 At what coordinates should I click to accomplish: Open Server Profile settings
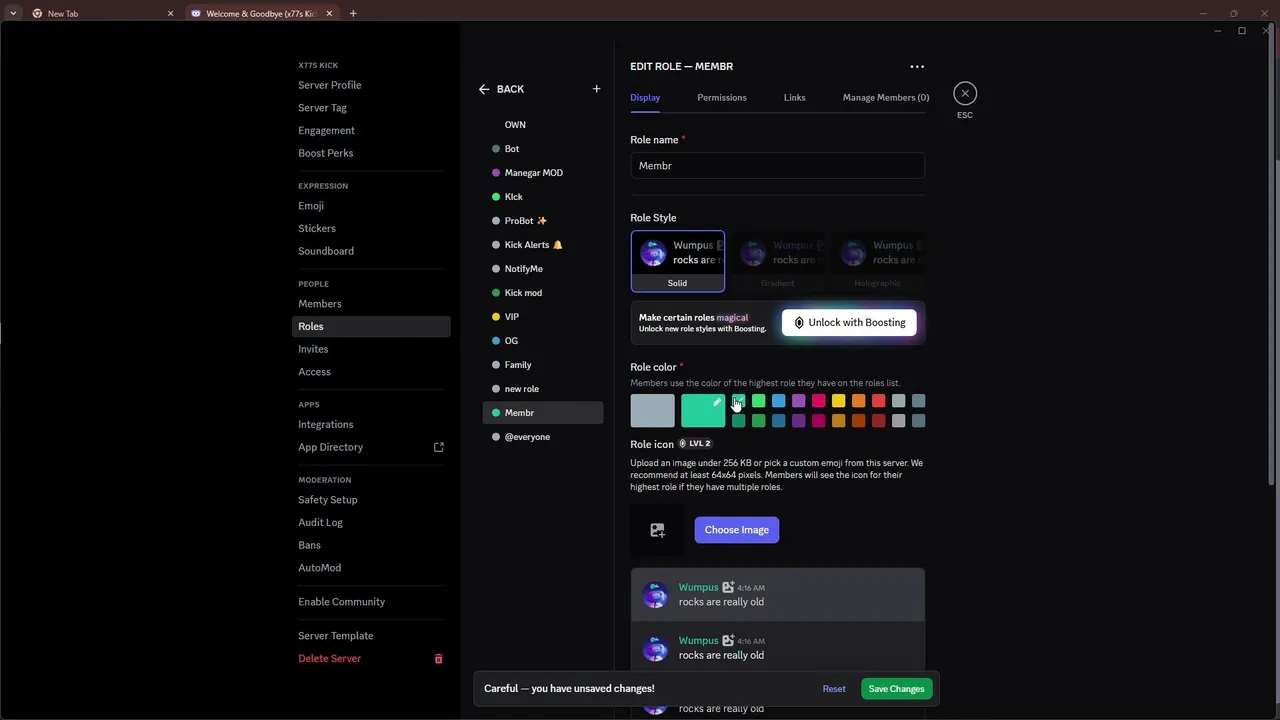[371, 85]
